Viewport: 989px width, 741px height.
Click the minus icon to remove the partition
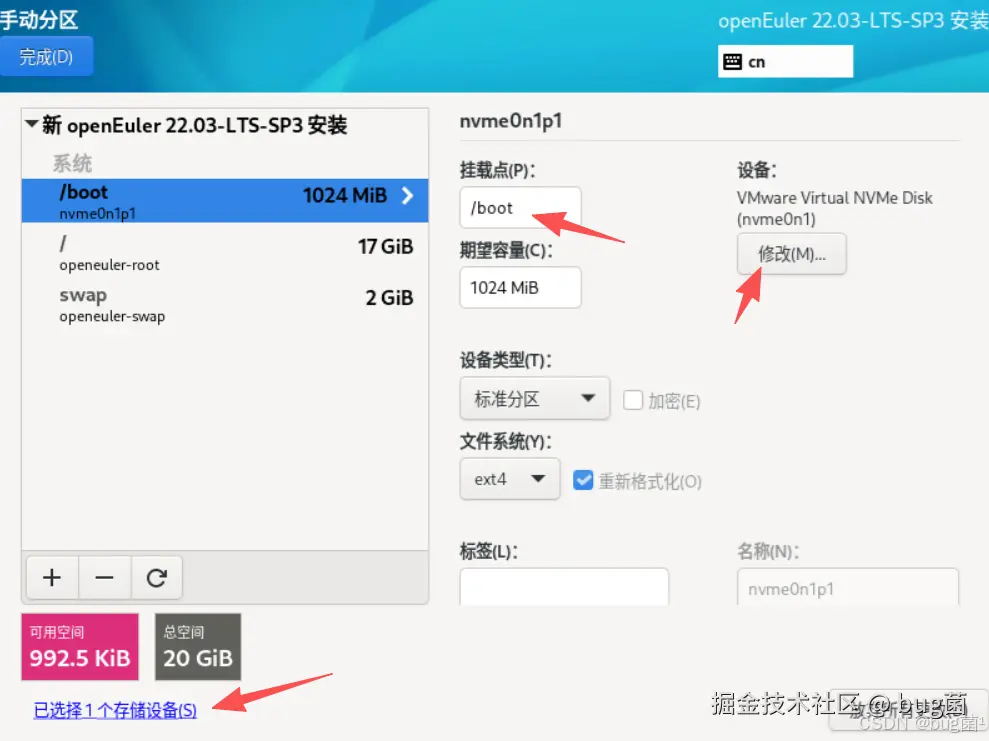click(x=105, y=577)
